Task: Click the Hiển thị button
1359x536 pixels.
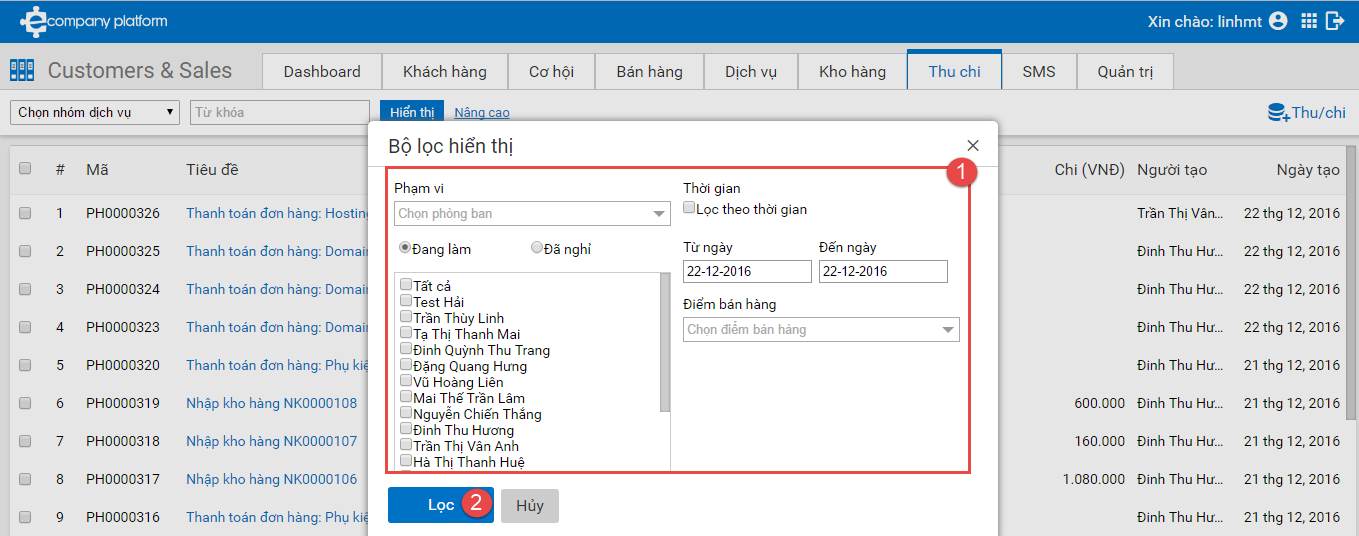Action: pyautogui.click(x=412, y=112)
